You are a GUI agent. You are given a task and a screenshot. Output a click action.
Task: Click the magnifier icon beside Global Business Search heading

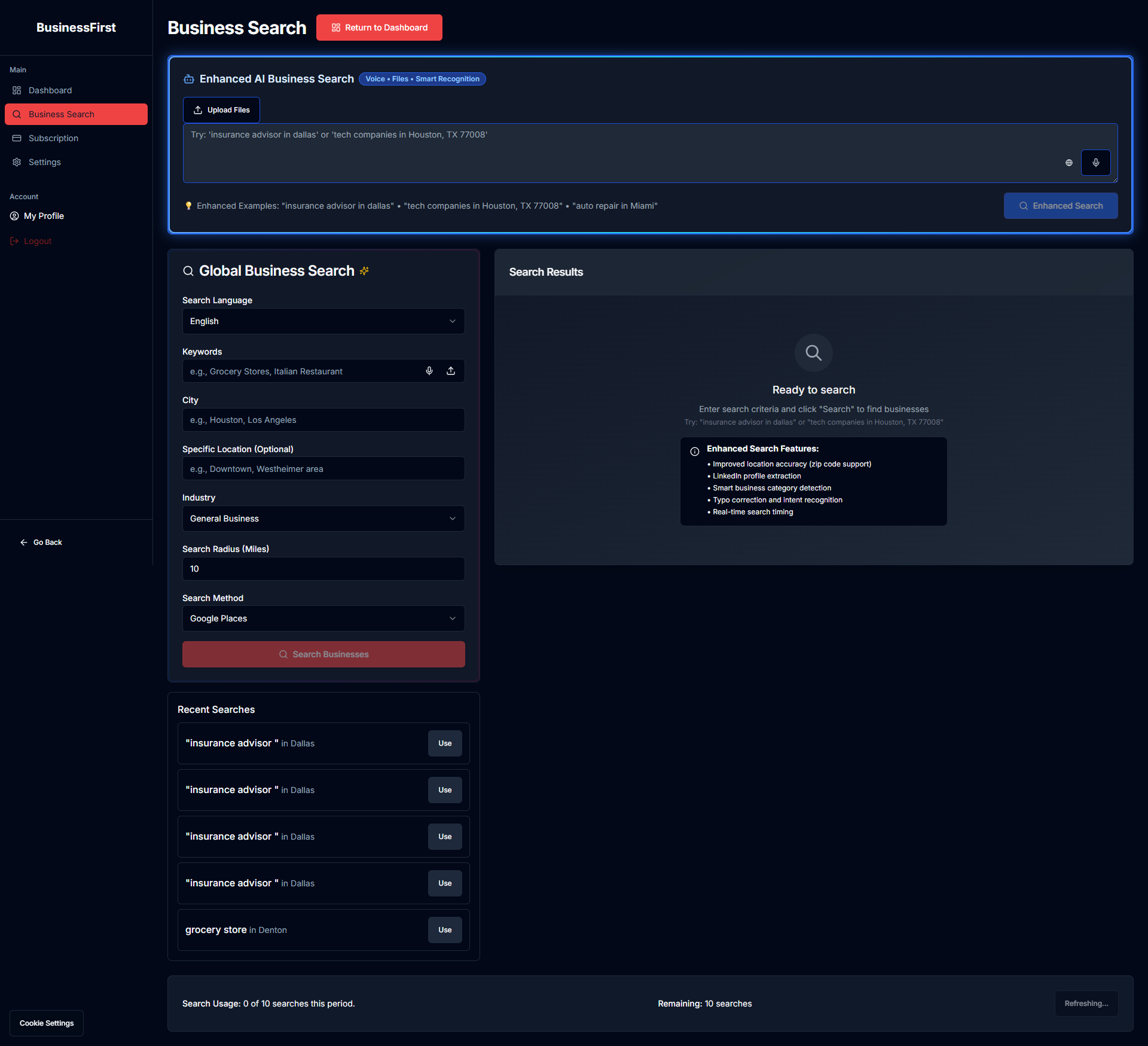188,271
